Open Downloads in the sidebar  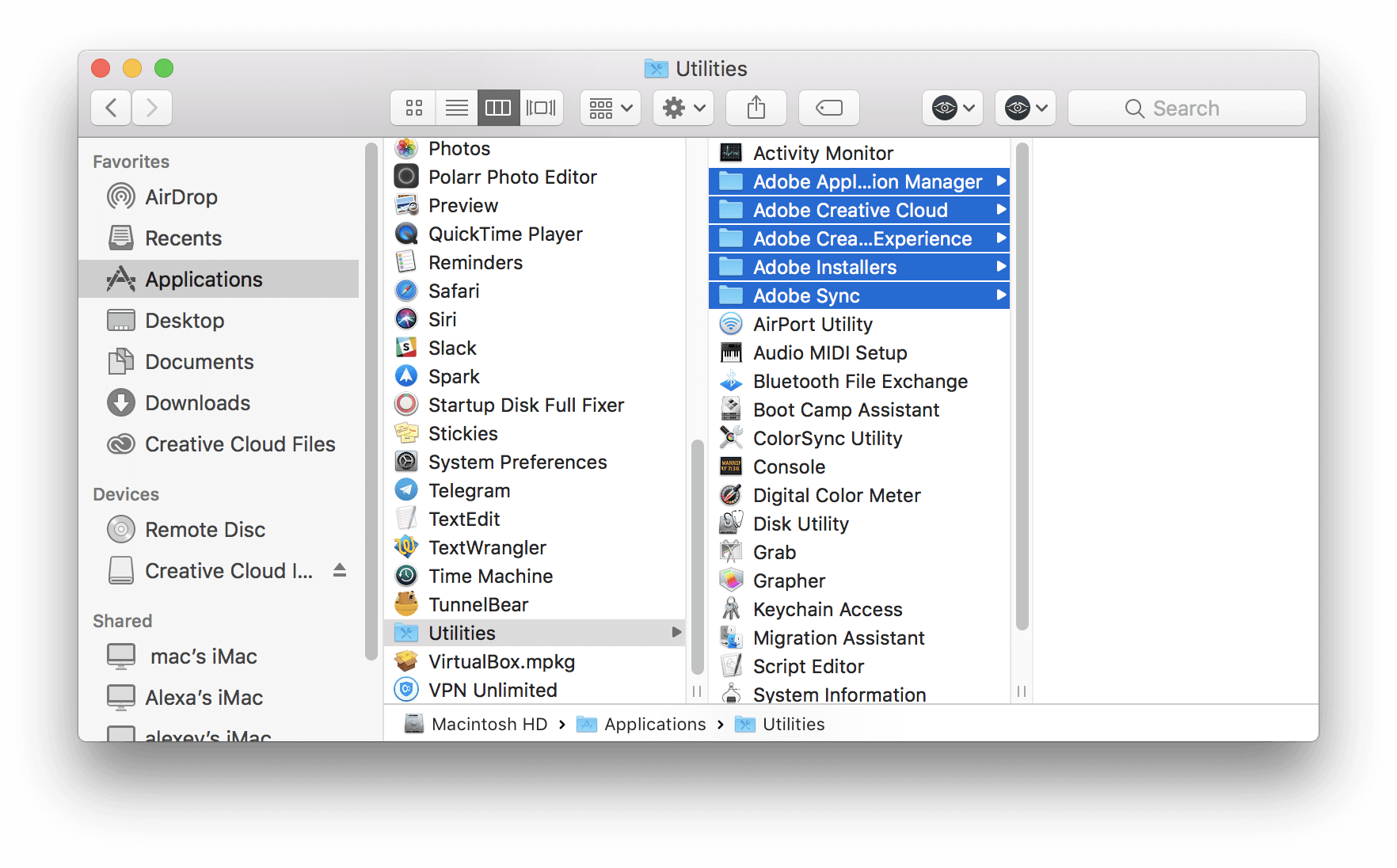[x=219, y=403]
